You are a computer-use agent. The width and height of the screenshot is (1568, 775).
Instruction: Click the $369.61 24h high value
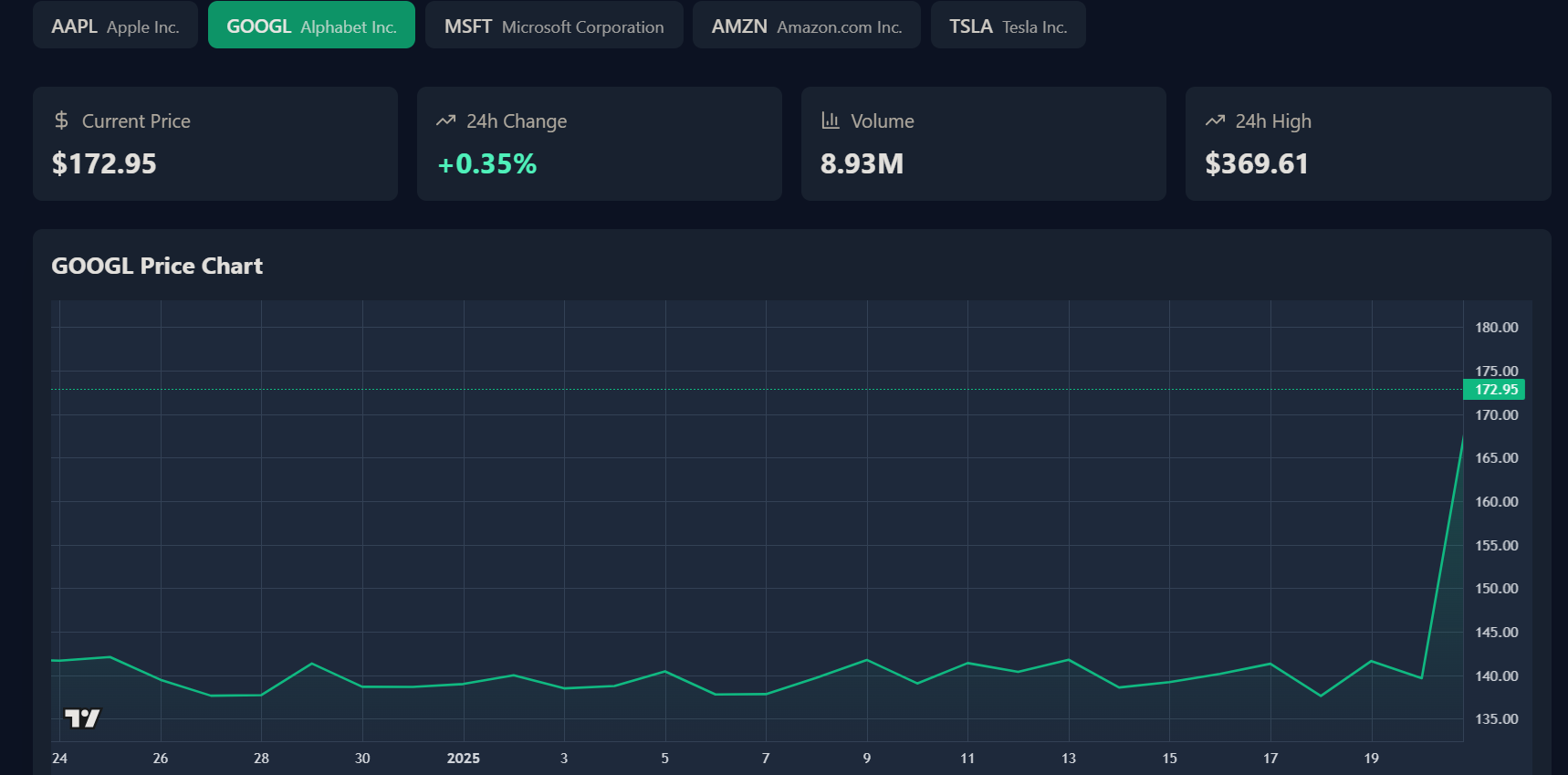[1257, 163]
